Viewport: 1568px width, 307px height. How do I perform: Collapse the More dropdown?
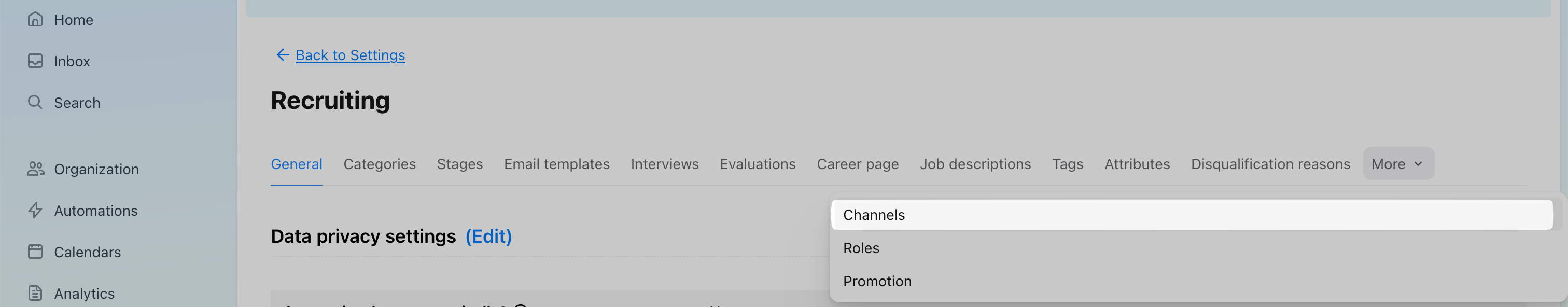pos(1398,163)
